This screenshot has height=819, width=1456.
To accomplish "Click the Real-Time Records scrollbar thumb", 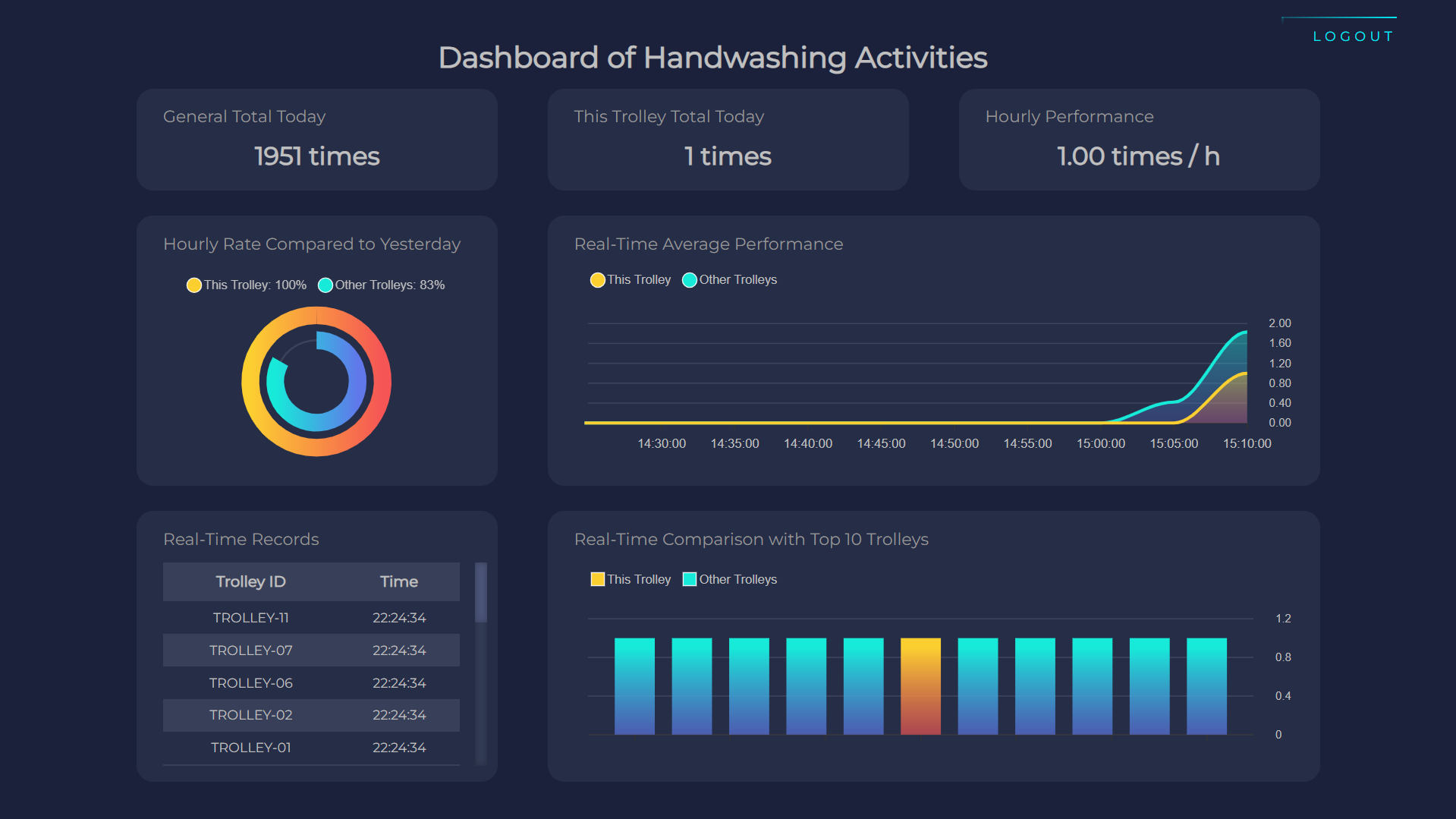I will tap(481, 592).
